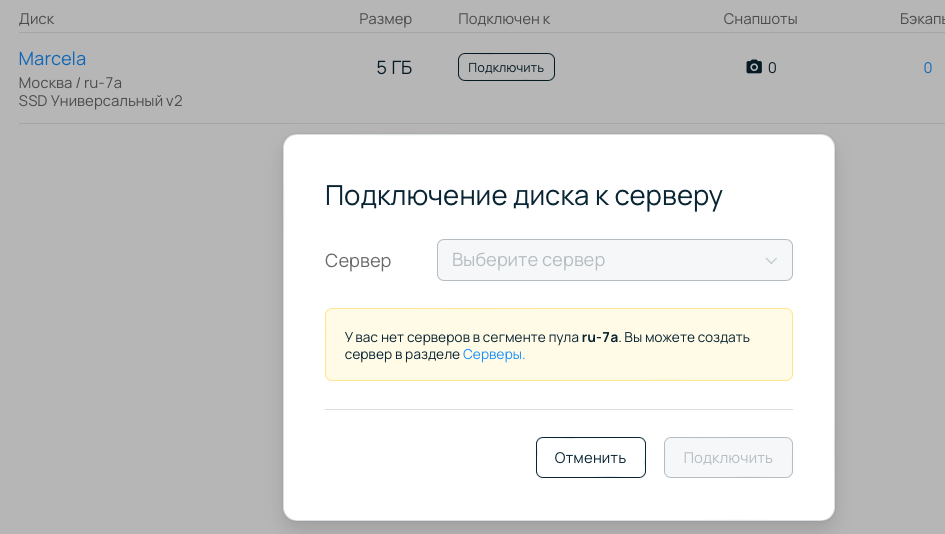Click the snapshot count next to camera
Screen dimensions: 945x534
(x=772, y=68)
